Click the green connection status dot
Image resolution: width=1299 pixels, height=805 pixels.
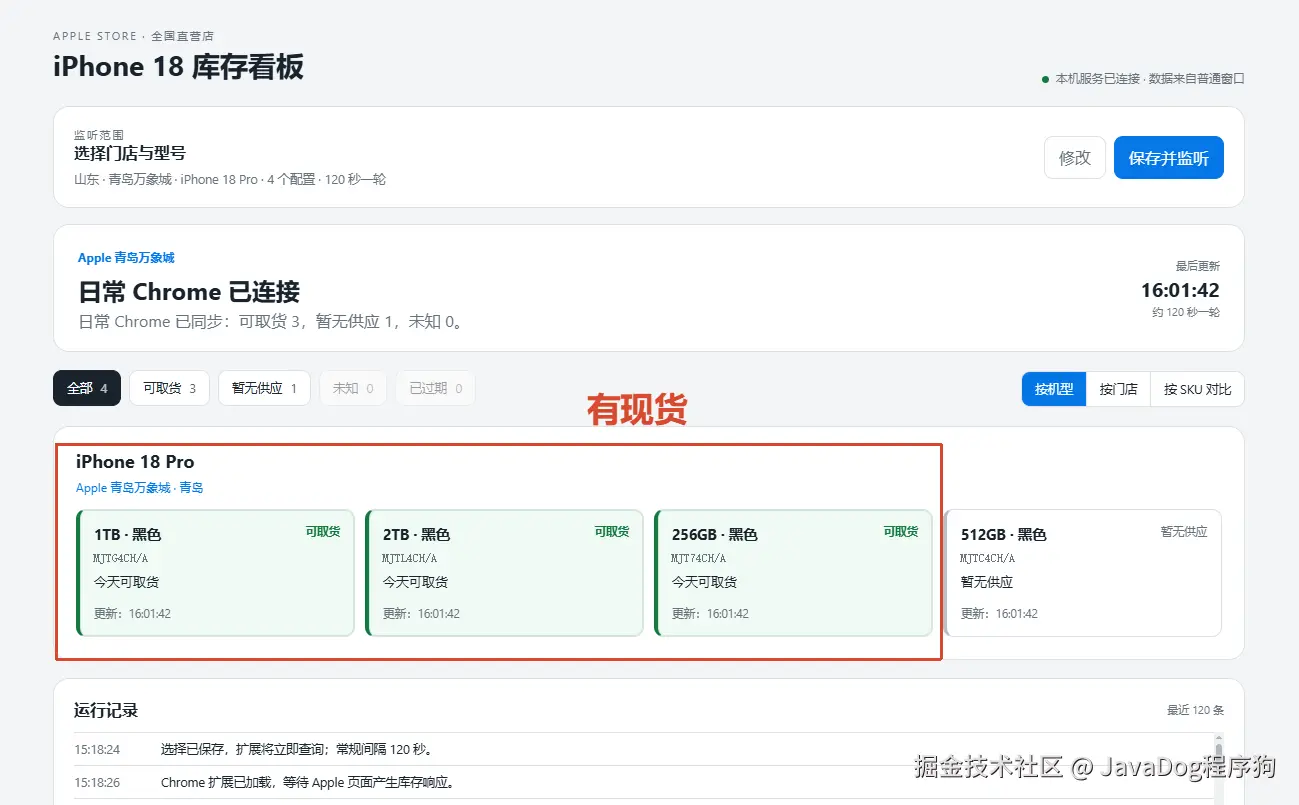click(x=1045, y=78)
